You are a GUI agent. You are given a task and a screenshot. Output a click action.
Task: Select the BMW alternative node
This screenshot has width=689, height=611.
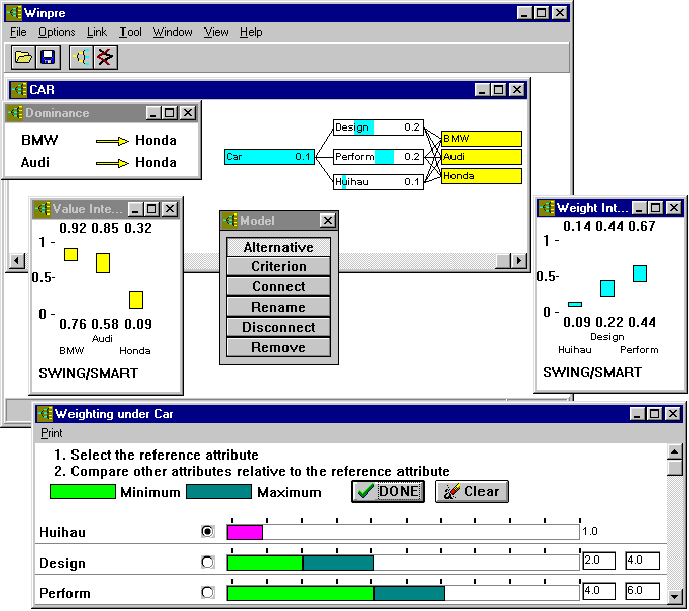(x=481, y=139)
